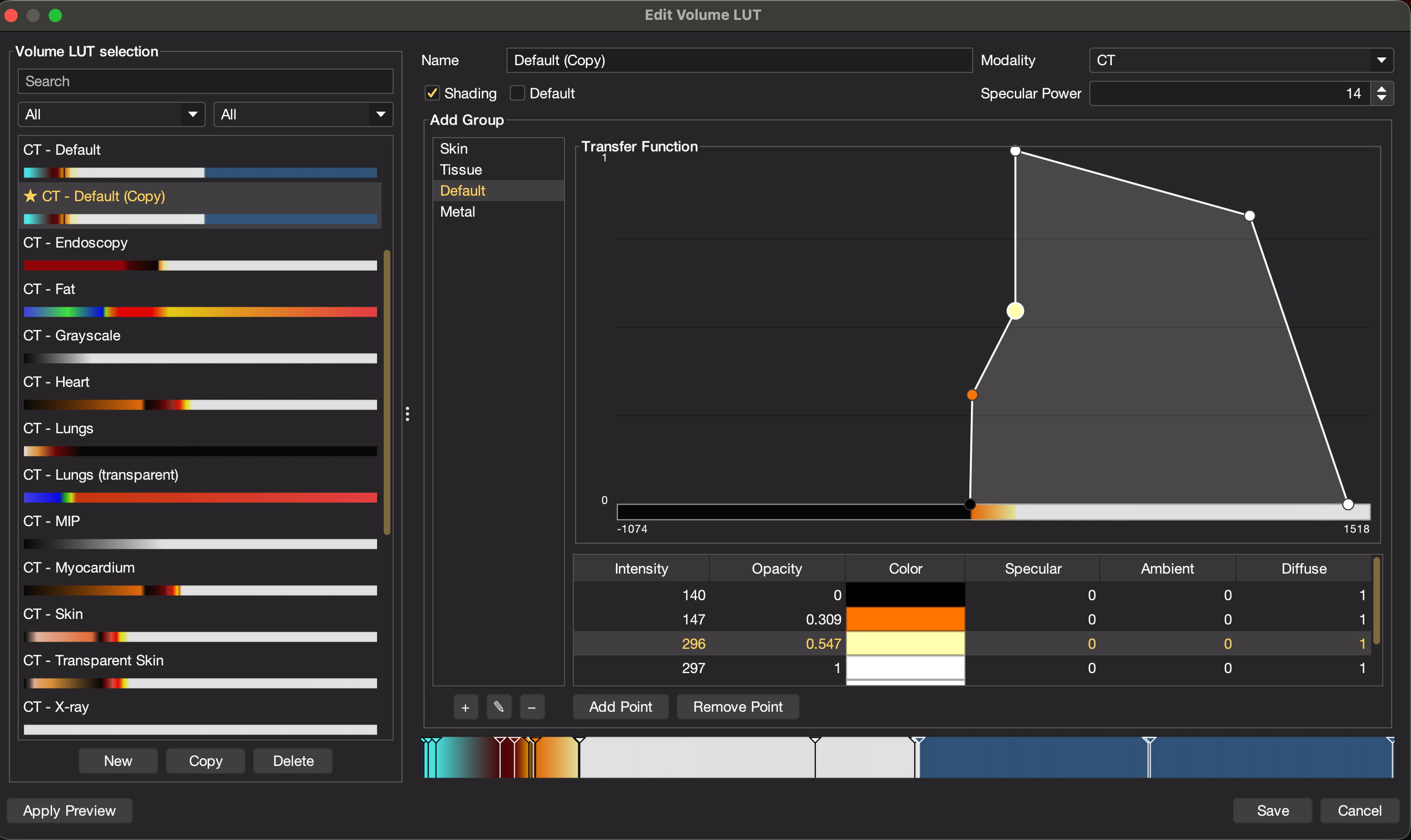Click the Intensity column header

point(641,568)
